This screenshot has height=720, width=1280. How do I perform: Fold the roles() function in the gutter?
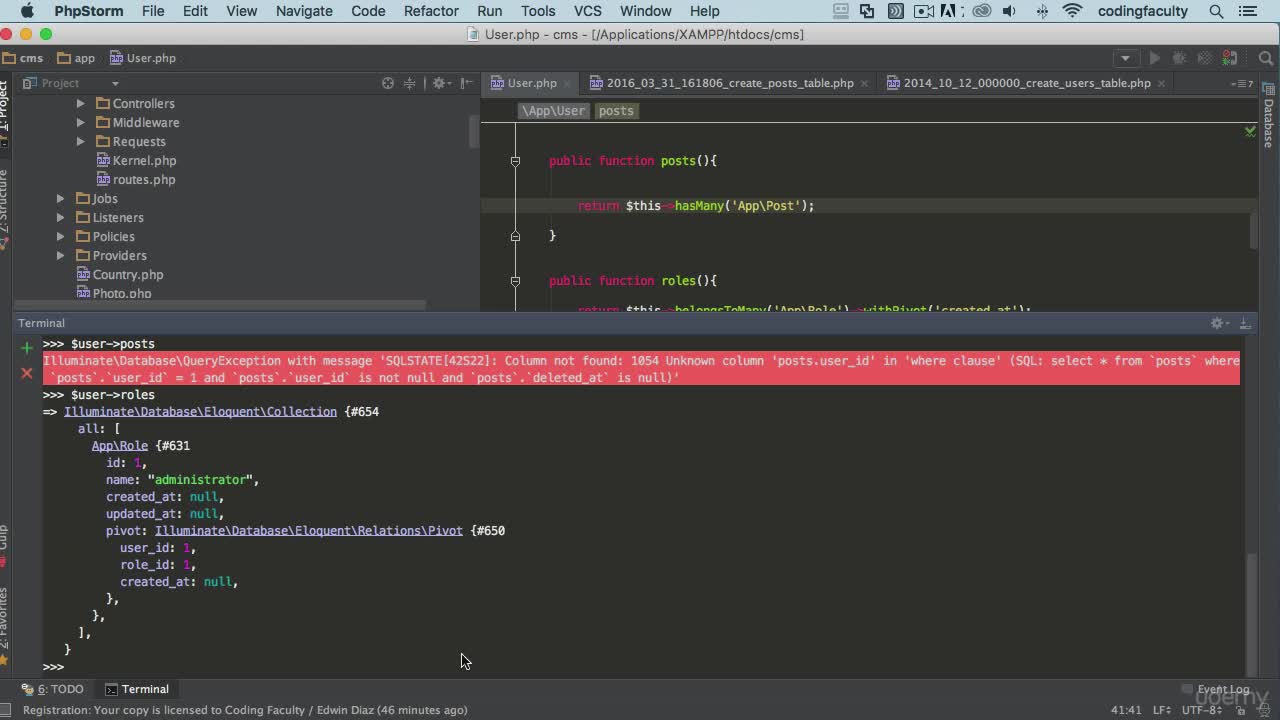(x=515, y=281)
